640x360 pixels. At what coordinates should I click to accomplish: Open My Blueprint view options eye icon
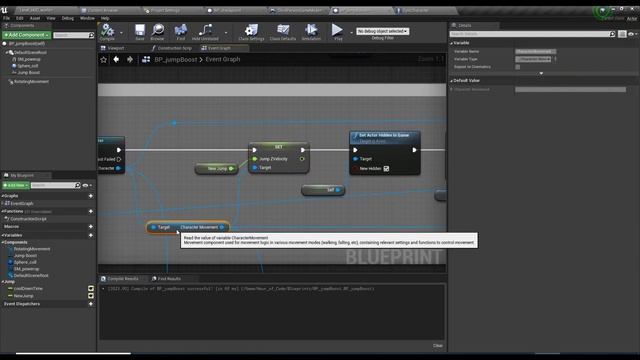coord(86,186)
